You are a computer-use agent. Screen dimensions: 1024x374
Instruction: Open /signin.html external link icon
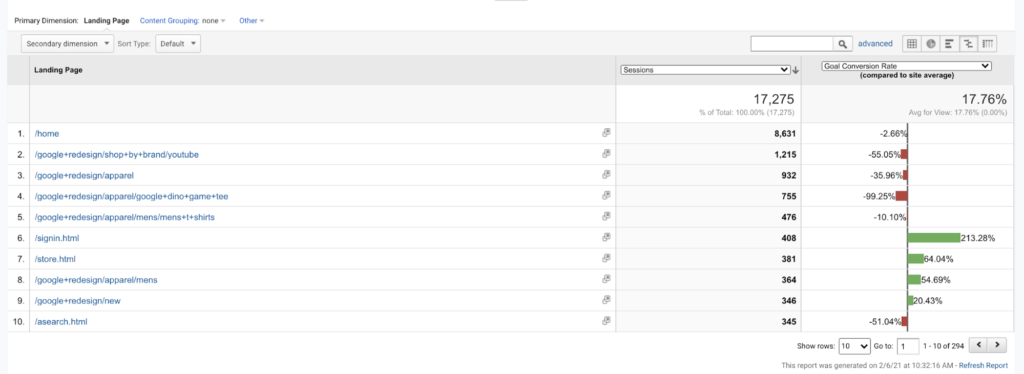pos(606,238)
